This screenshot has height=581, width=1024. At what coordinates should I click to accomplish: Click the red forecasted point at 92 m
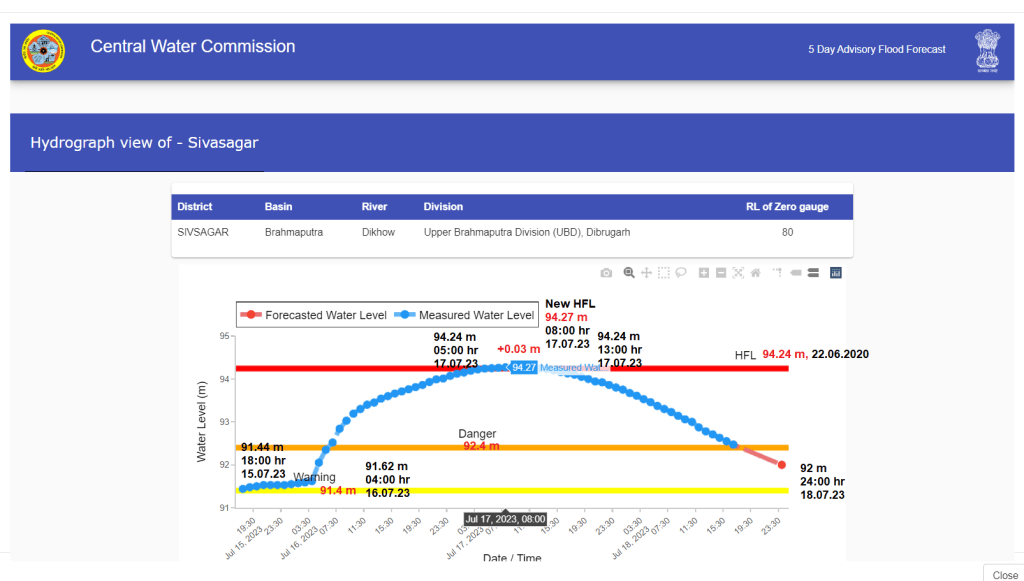[782, 465]
